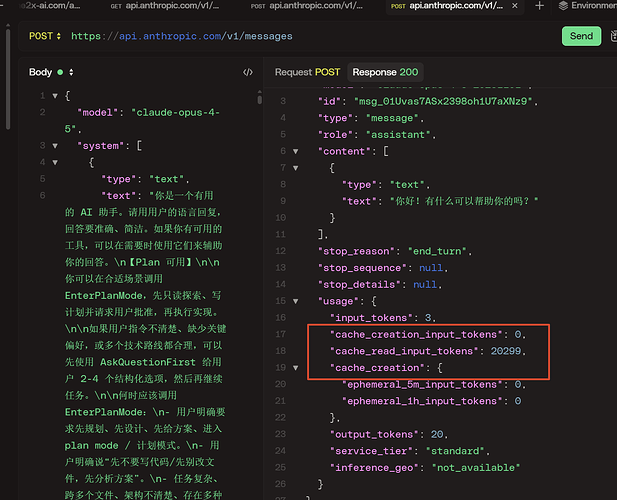Click the icon right of Send button
Screen dimensions: 617x500
click(x=613, y=36)
